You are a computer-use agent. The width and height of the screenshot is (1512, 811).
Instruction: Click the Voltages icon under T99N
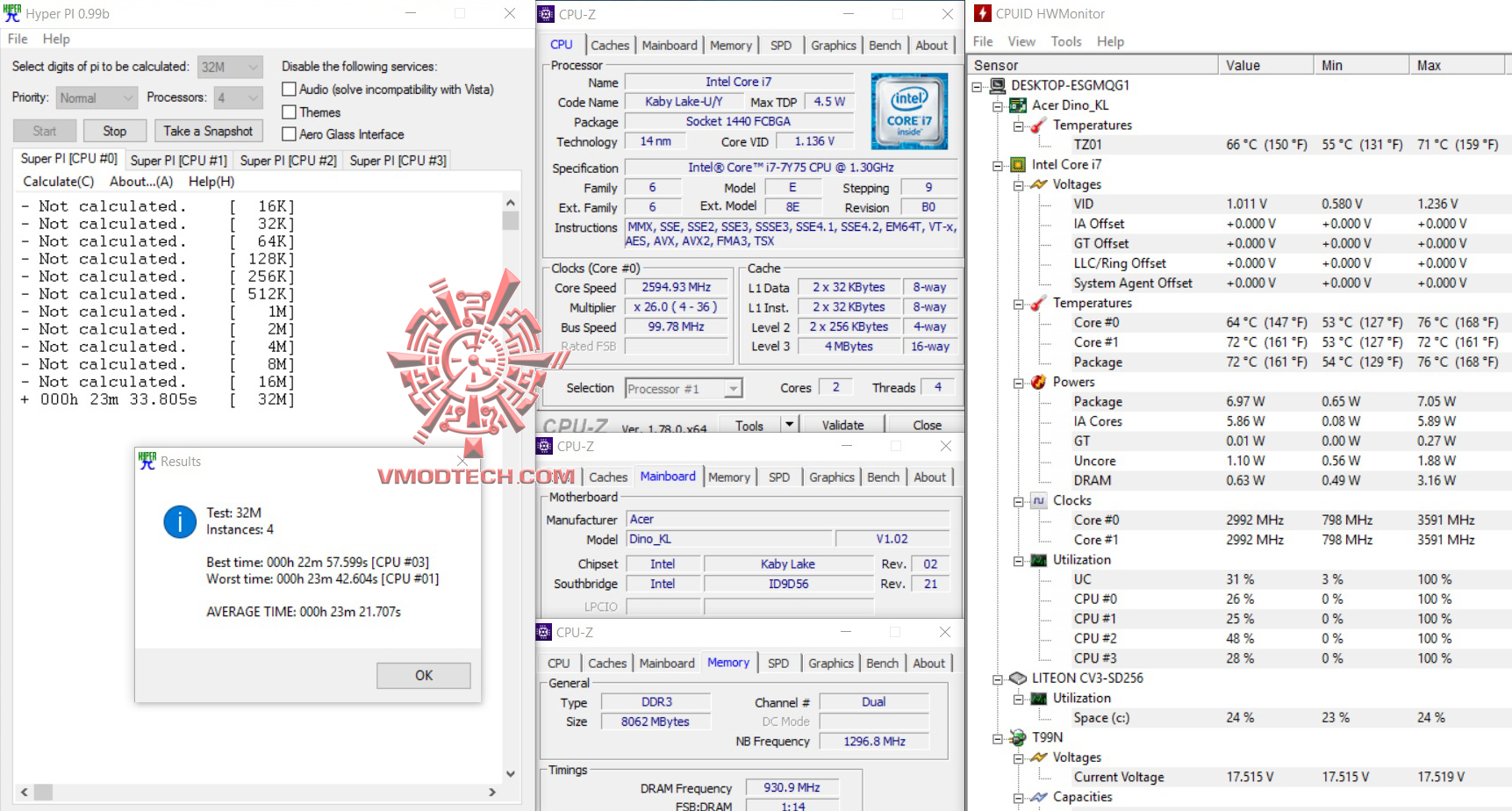[x=1039, y=757]
